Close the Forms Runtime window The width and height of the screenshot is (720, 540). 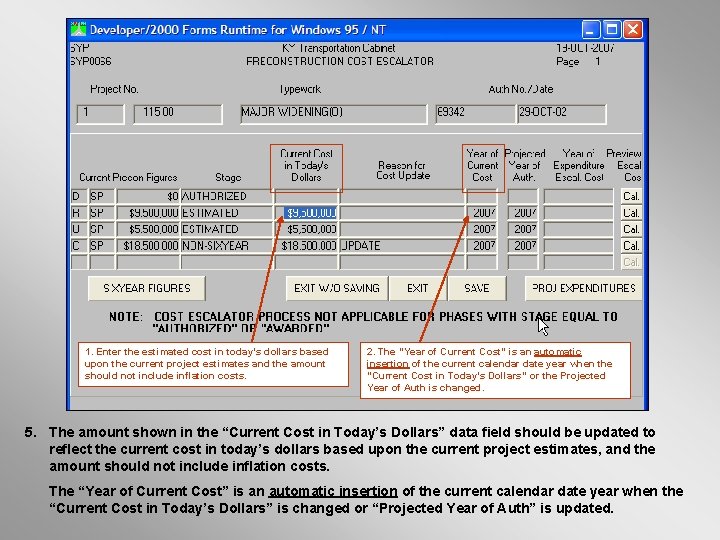(633, 29)
